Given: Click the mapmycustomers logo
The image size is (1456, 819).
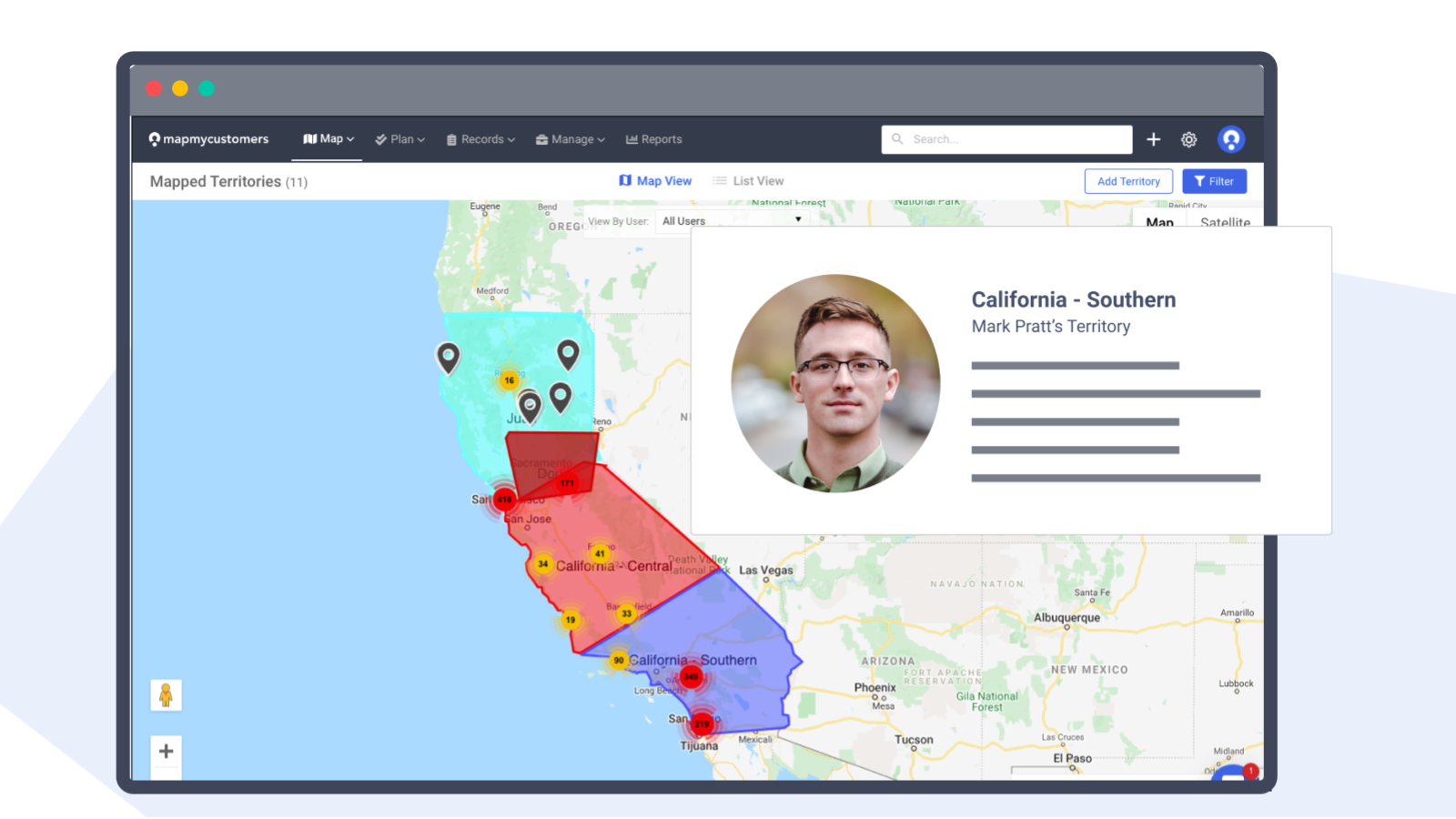Looking at the screenshot, I should tap(208, 139).
